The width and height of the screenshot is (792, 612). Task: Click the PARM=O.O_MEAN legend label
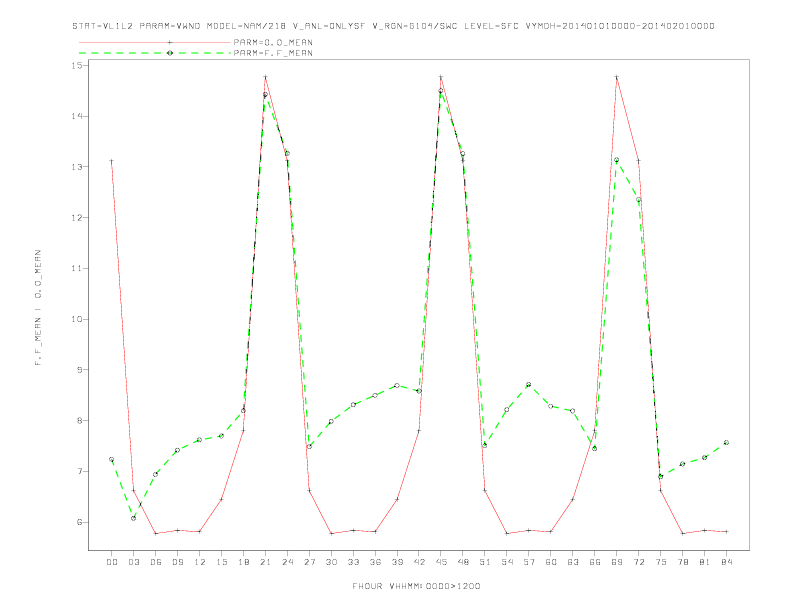(273, 42)
